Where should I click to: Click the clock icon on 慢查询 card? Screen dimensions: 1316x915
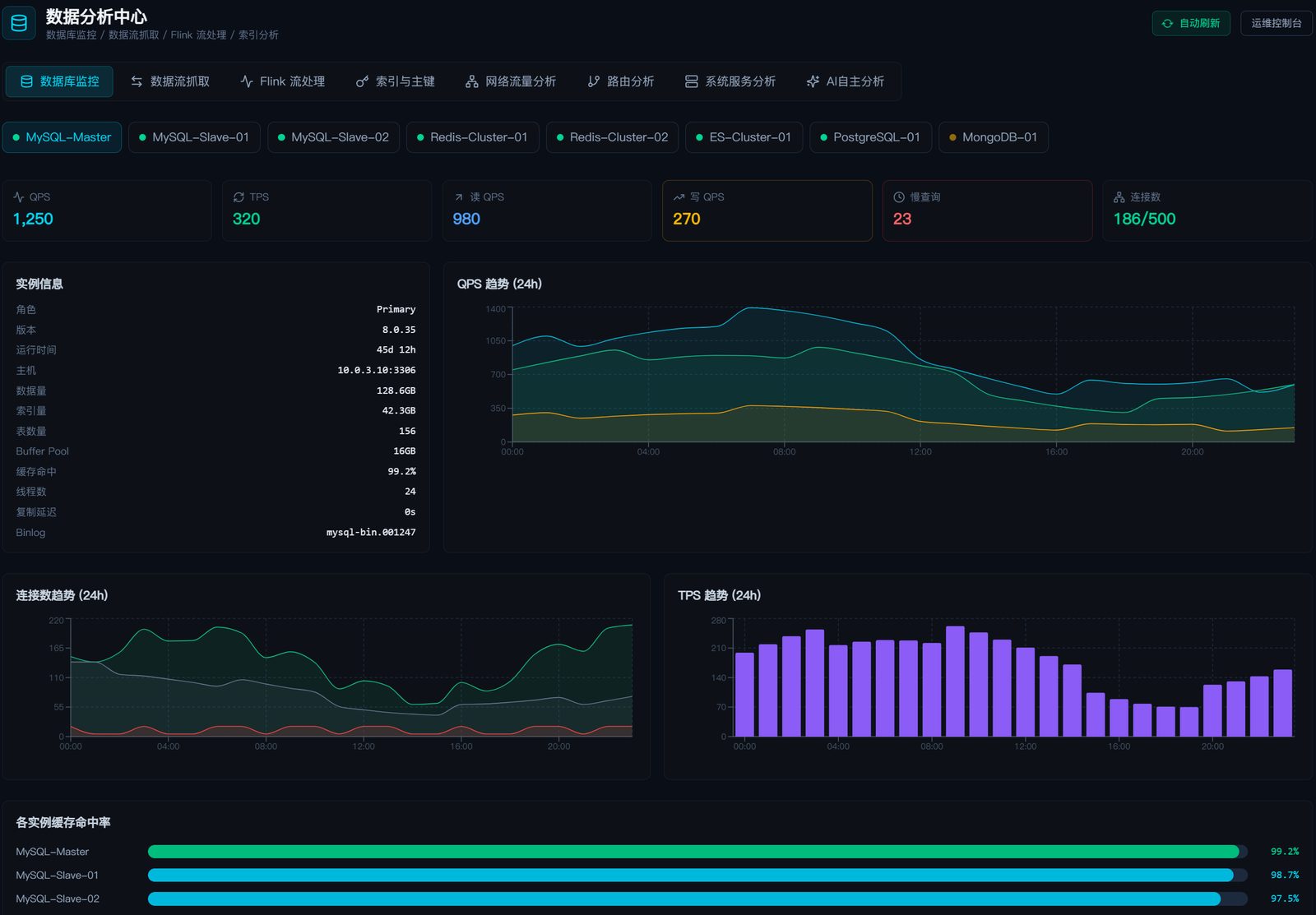click(x=899, y=197)
